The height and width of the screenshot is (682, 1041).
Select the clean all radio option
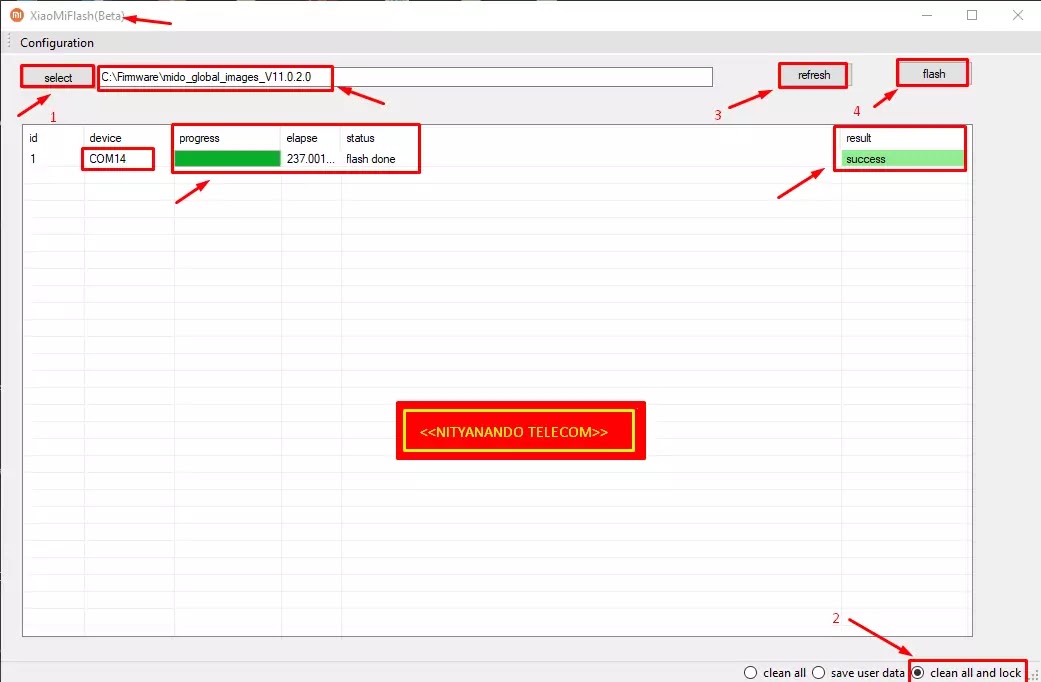tap(774, 673)
